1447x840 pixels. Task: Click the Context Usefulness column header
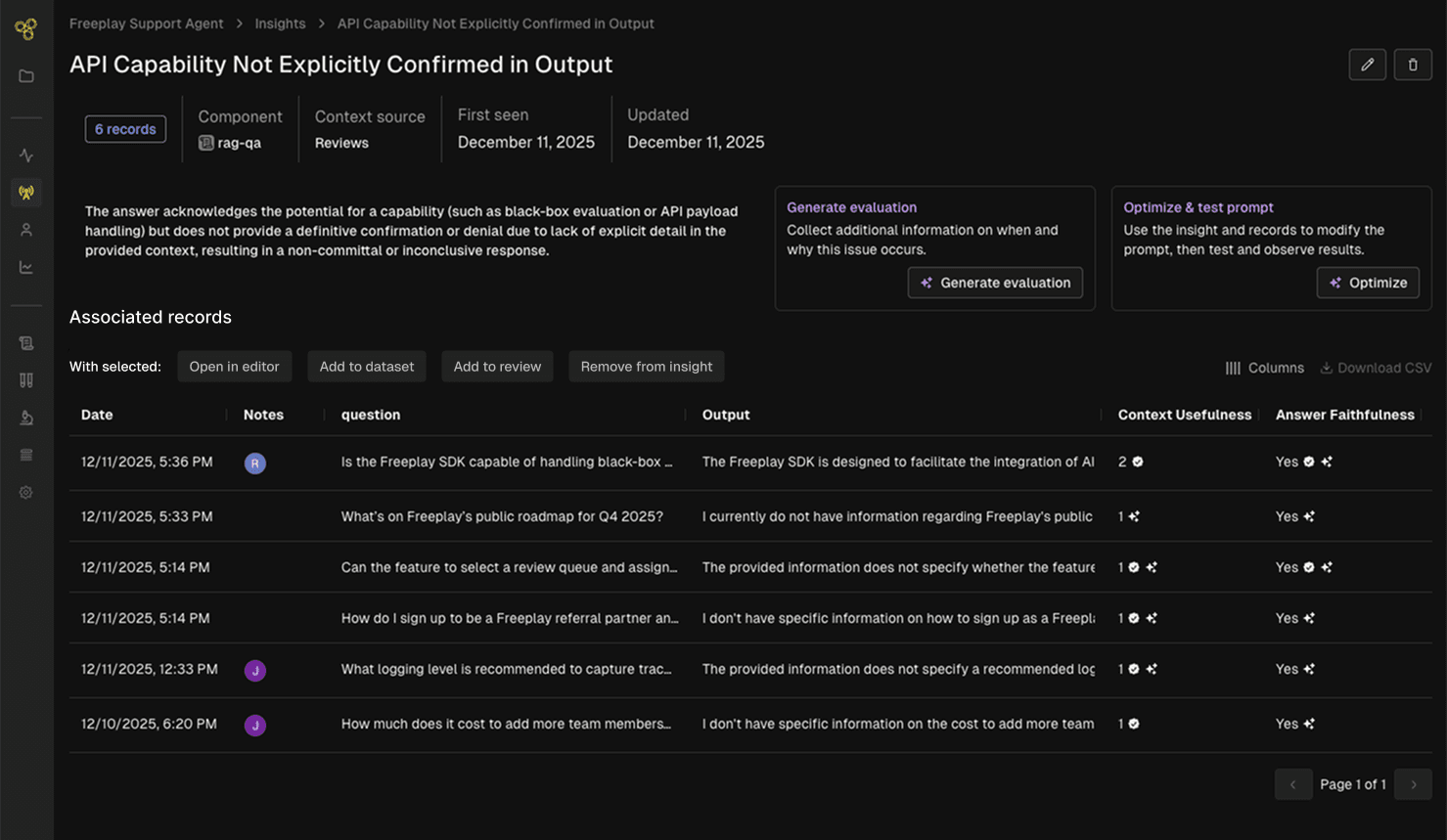(x=1185, y=415)
